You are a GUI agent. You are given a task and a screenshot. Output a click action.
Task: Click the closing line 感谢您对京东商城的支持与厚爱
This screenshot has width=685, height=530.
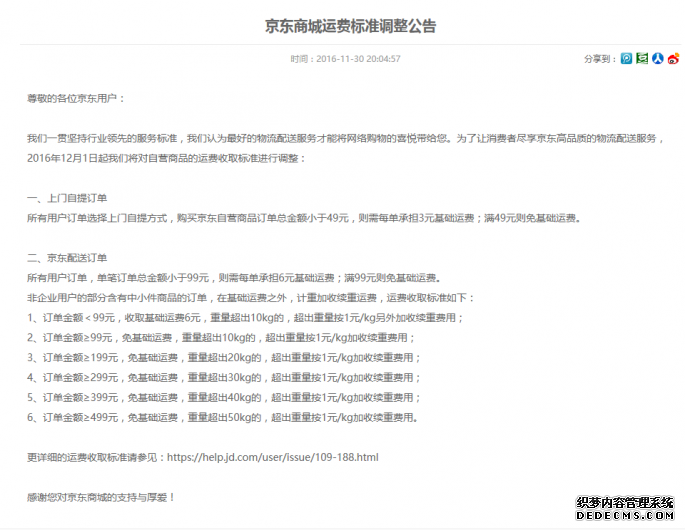coord(101,498)
